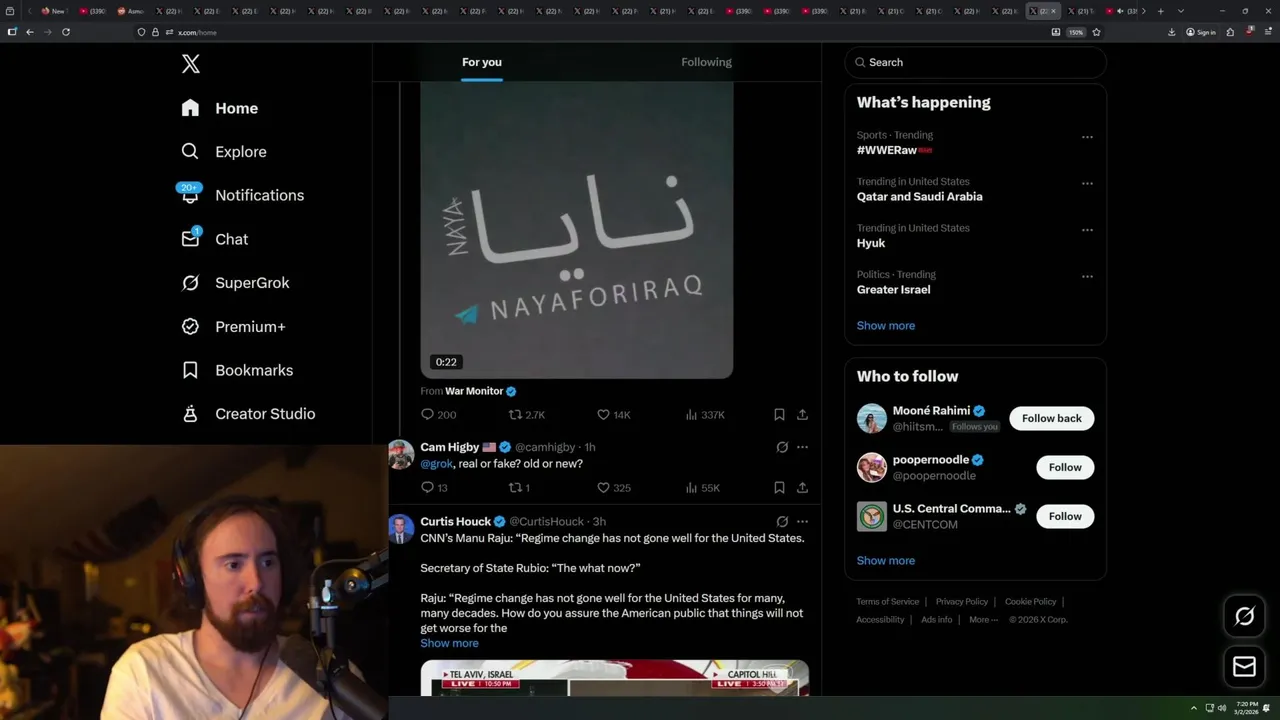Click Grok icon on Cam Higby's post
The height and width of the screenshot is (720, 1280).
[x=782, y=447]
